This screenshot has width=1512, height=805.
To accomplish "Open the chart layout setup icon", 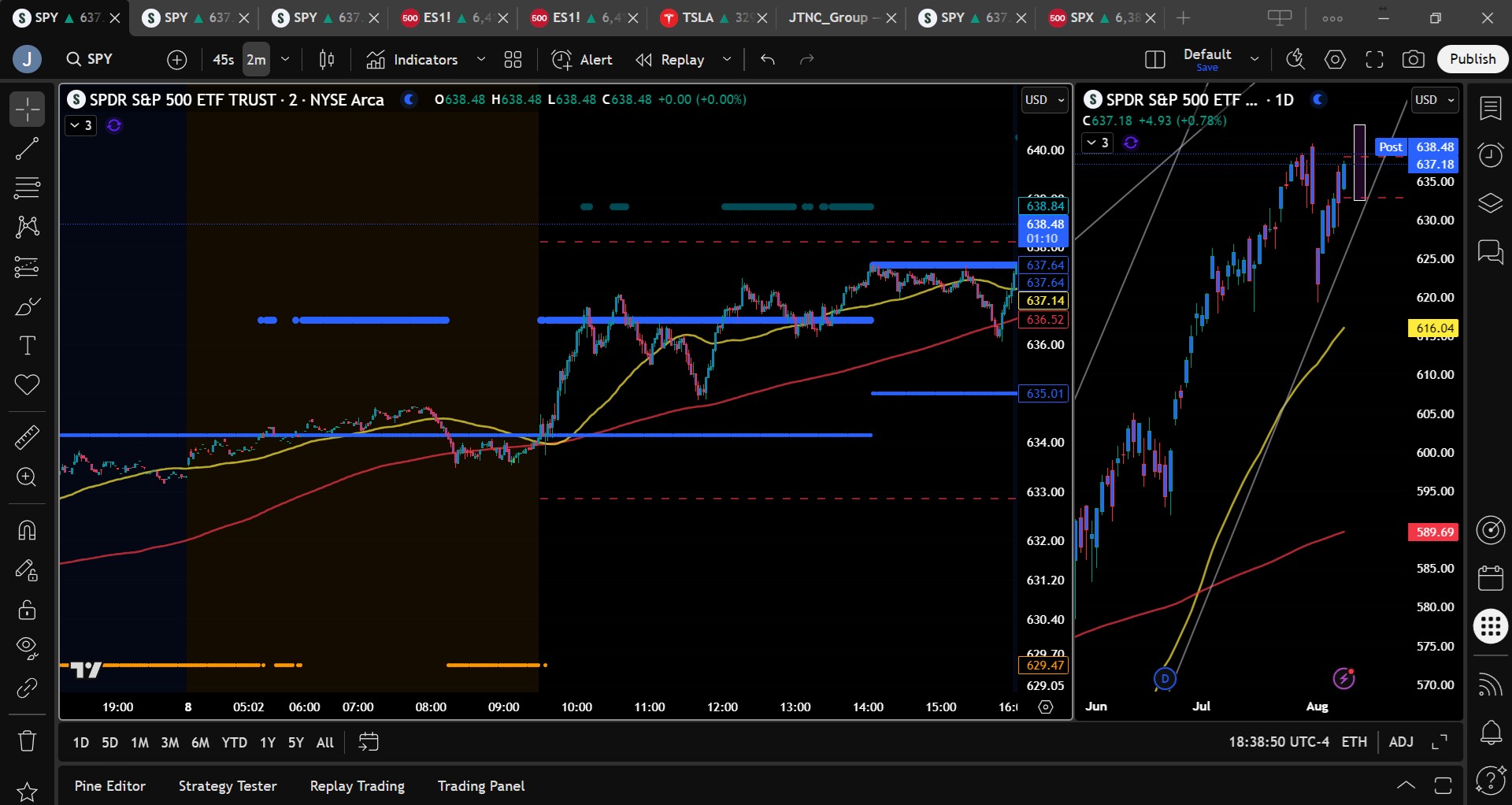I will coord(1155,59).
